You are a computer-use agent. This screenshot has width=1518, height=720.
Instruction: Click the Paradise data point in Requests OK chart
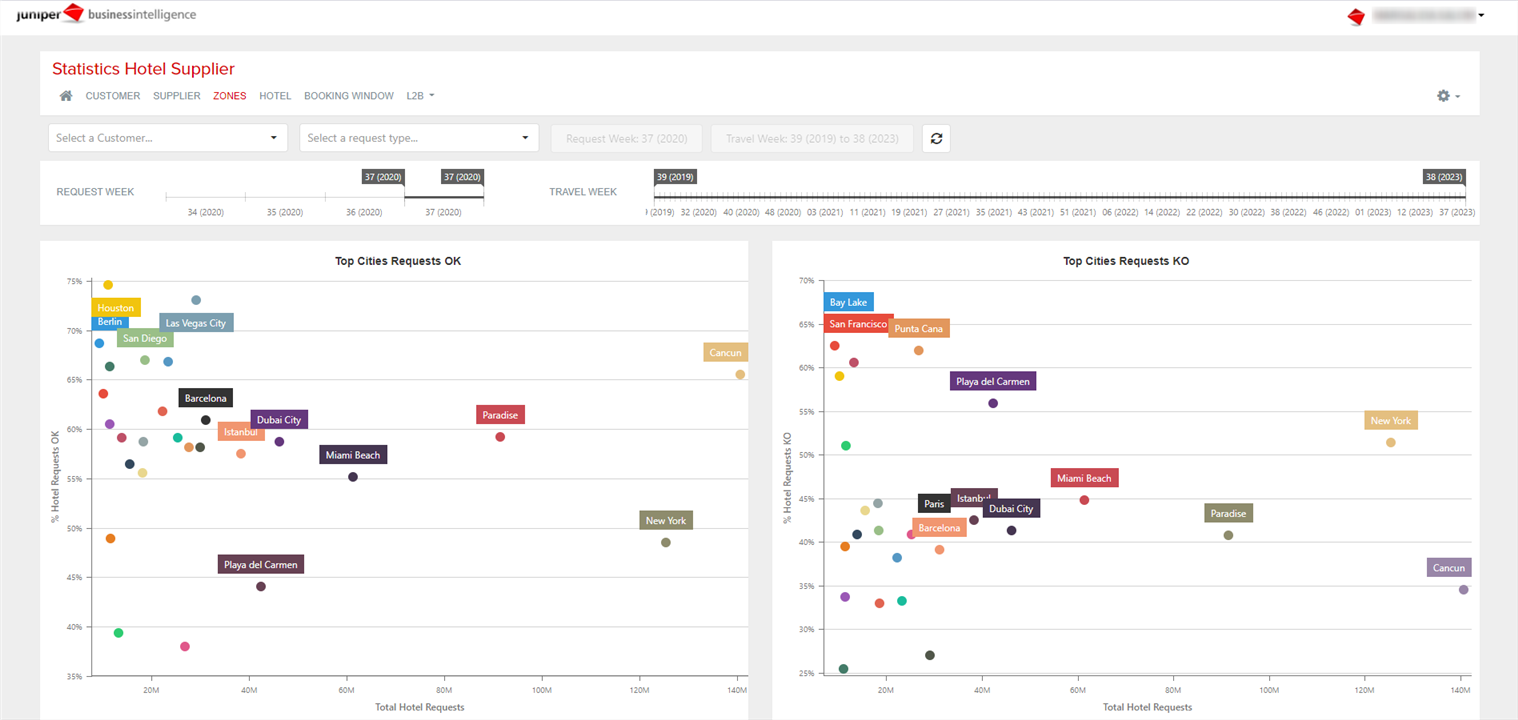pyautogui.click(x=499, y=436)
